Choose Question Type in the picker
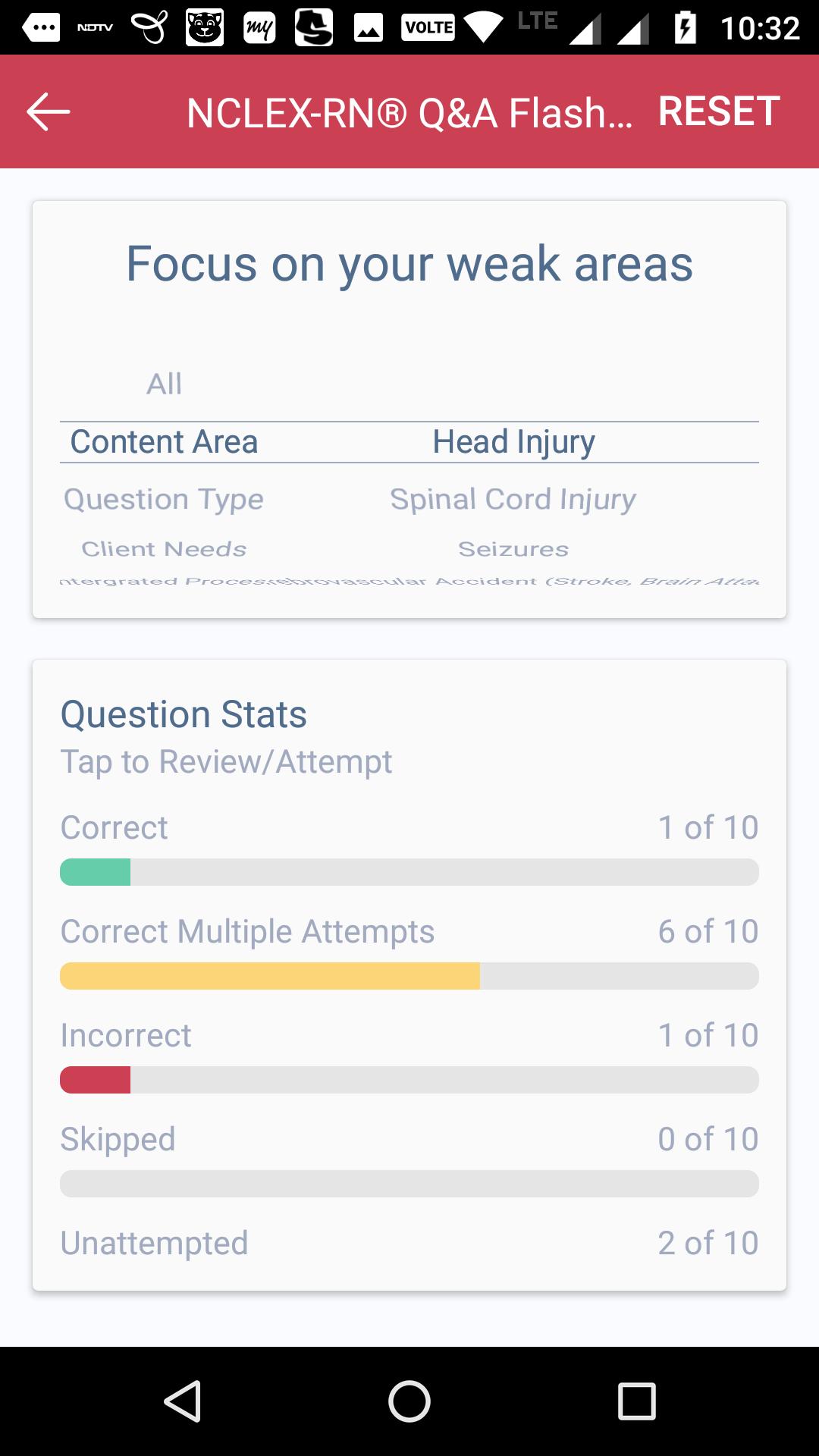 coord(164,499)
